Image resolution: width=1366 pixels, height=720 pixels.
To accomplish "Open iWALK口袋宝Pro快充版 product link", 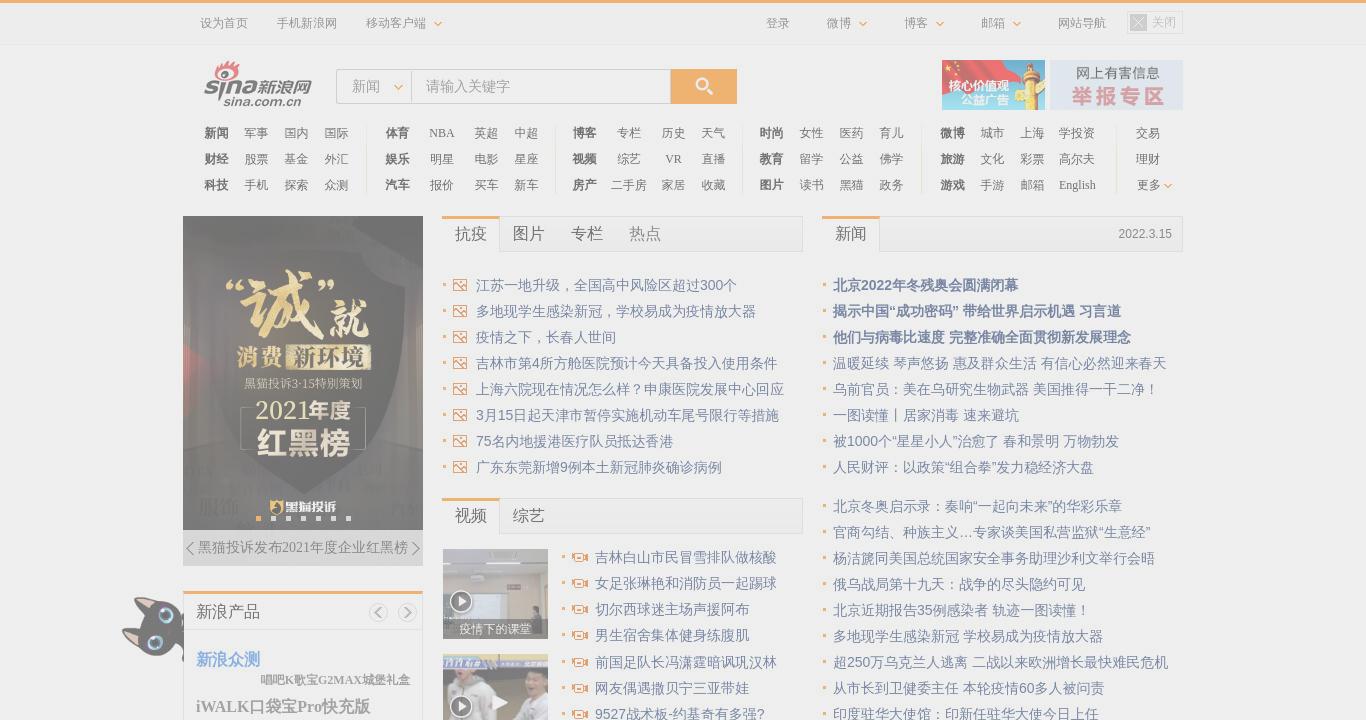I will click(283, 706).
